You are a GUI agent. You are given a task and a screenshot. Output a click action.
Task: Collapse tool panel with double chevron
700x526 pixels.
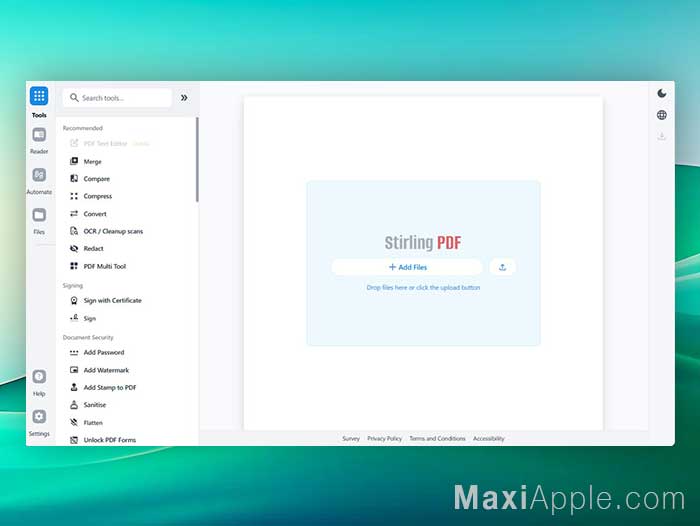point(184,98)
